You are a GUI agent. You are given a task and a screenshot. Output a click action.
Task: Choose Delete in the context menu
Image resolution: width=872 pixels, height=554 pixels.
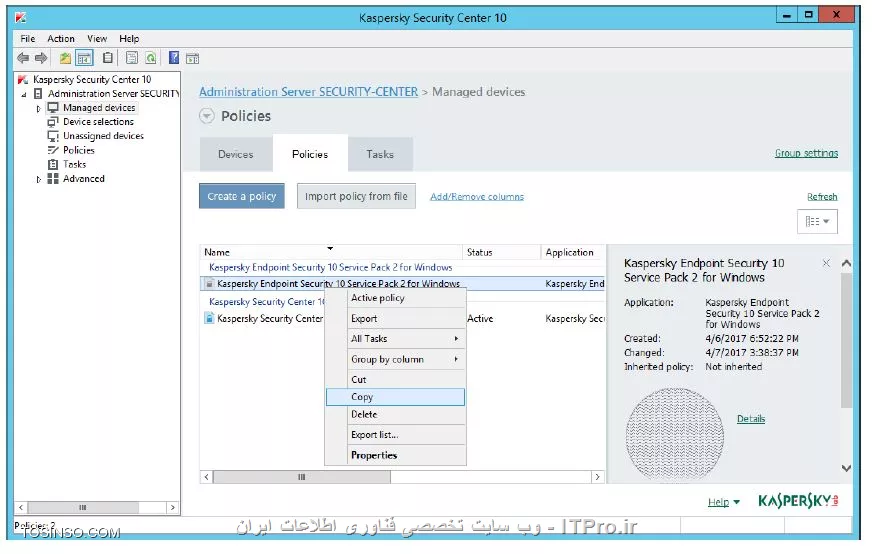pyautogui.click(x=395, y=414)
